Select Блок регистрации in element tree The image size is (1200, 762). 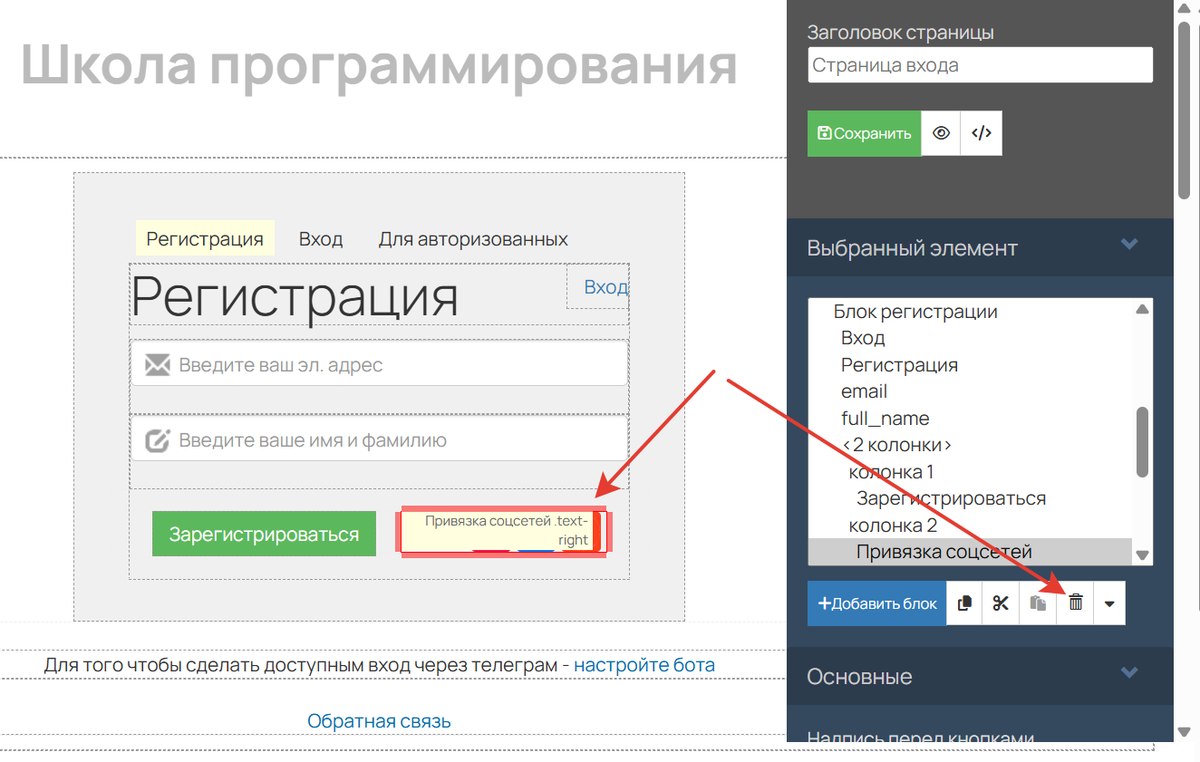pyautogui.click(x=915, y=311)
